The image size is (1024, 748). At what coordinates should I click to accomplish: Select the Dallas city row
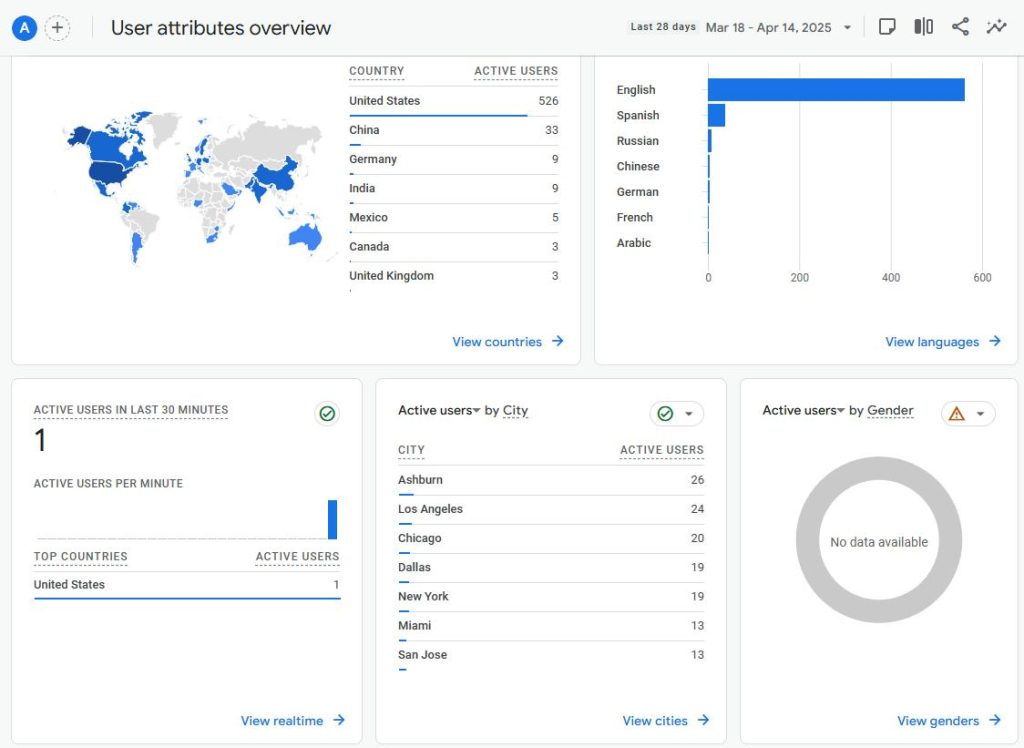[x=551, y=568]
